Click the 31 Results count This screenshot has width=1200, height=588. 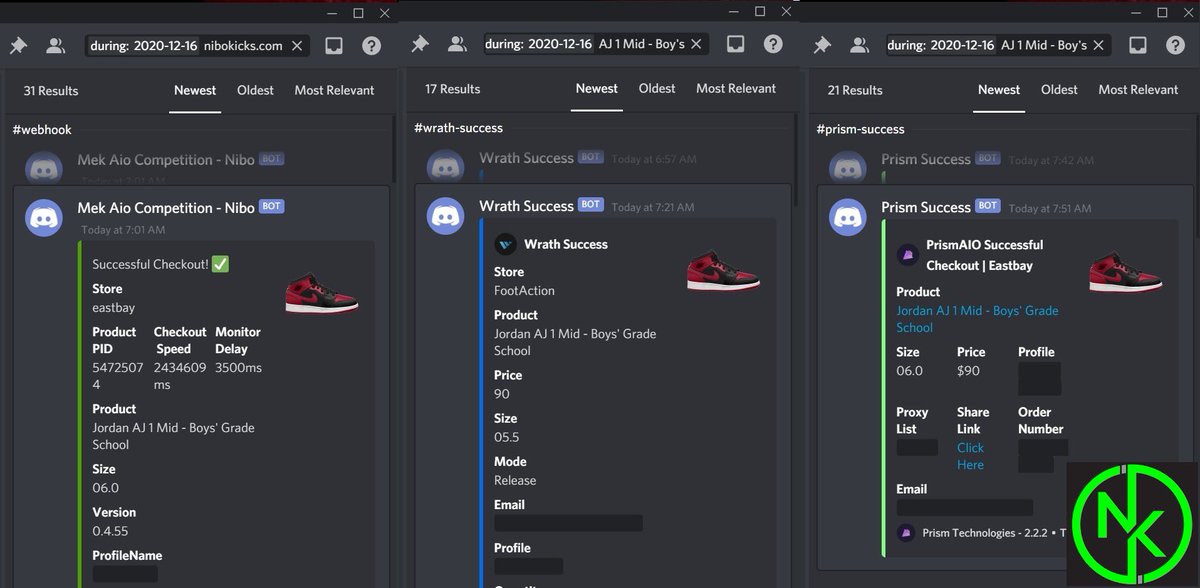tap(50, 90)
